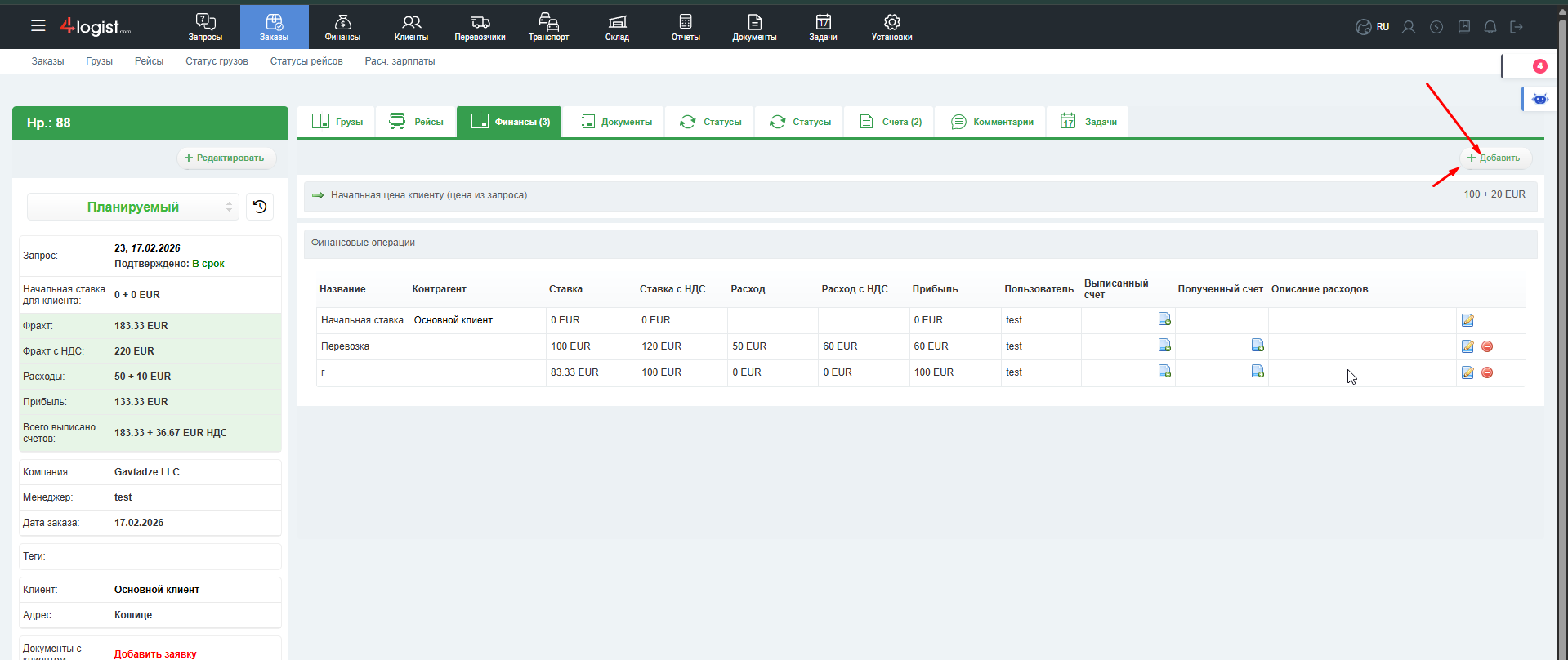Open the user profile menu icon
This screenshot has height=660, width=1568.
point(1409,27)
